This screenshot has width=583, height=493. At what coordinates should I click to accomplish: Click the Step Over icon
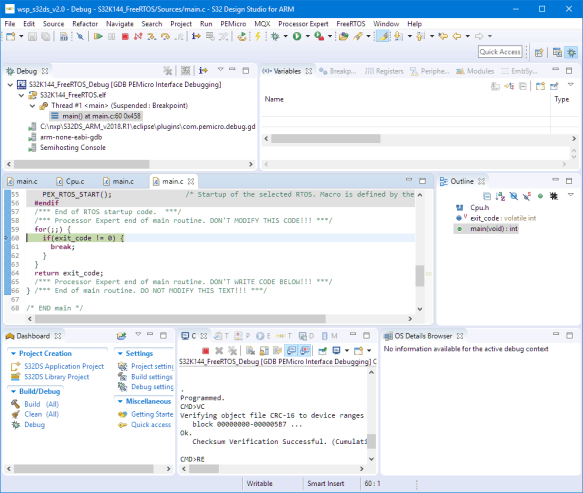click(x=165, y=36)
